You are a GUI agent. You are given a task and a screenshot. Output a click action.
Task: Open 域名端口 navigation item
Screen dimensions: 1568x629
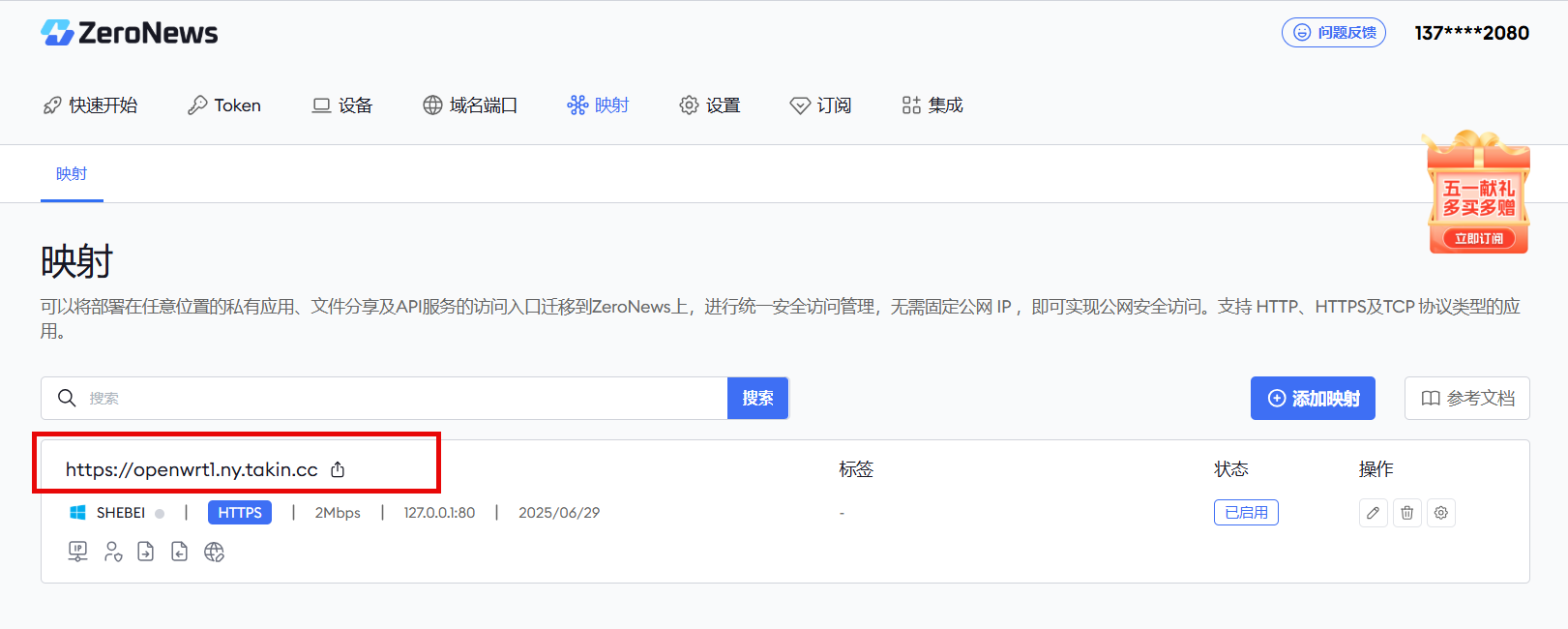click(470, 105)
